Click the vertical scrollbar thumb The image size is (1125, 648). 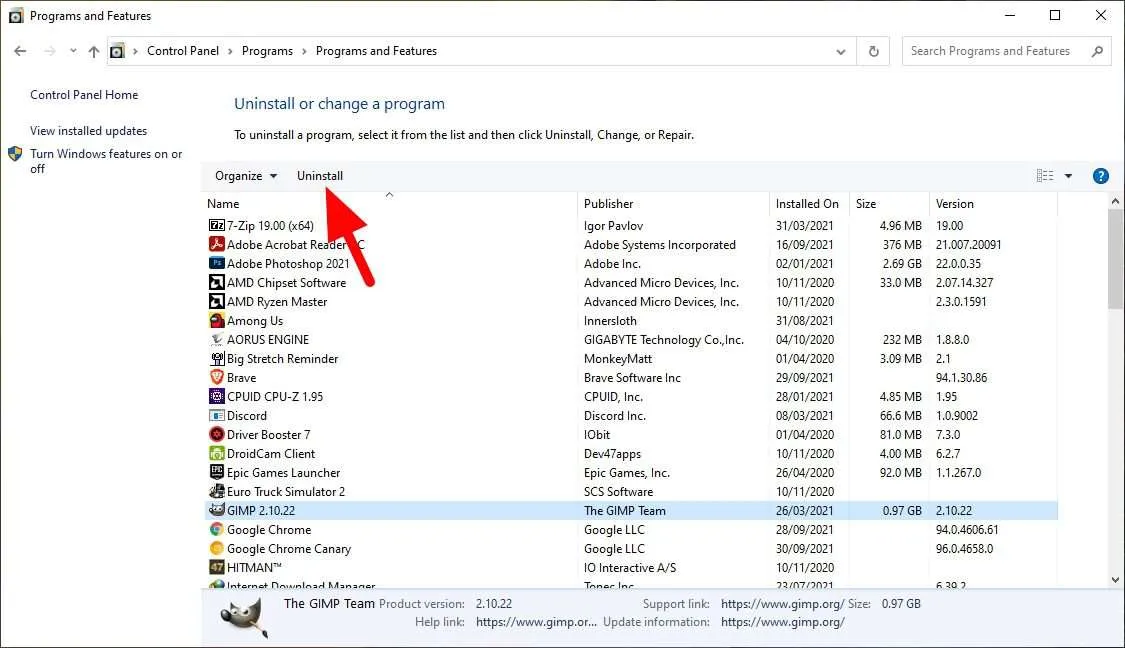(x=1115, y=258)
